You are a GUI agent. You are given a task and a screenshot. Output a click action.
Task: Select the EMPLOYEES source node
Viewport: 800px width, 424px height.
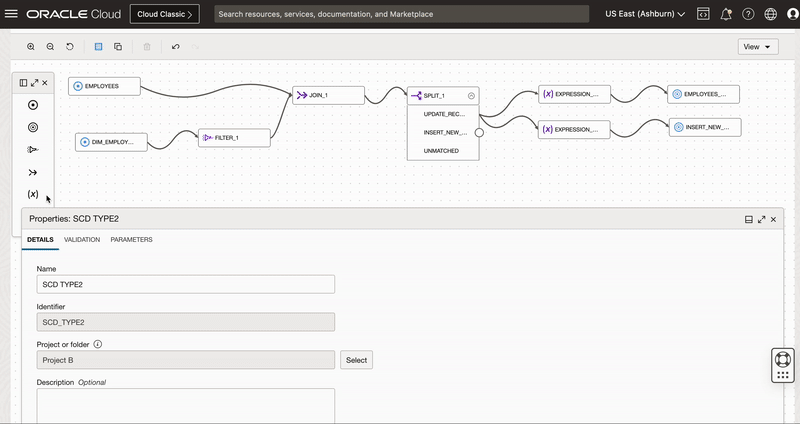coord(105,86)
